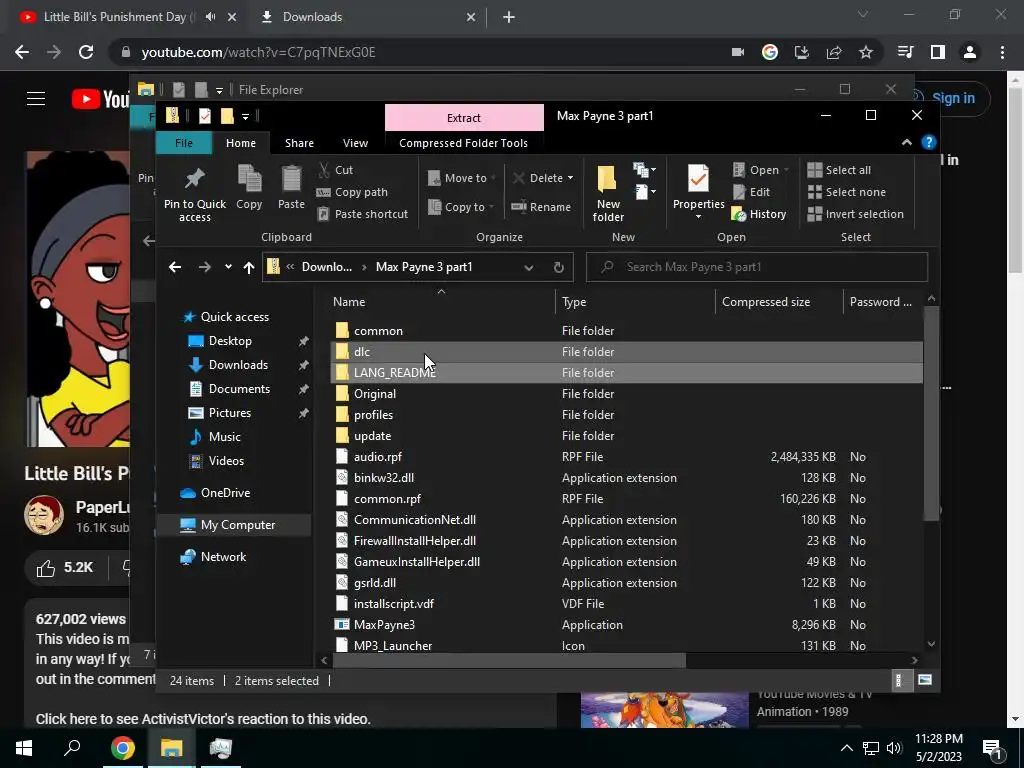This screenshot has width=1024, height=768.
Task: Open Customize Quick Access Toolbar arrow
Action: tap(246, 117)
